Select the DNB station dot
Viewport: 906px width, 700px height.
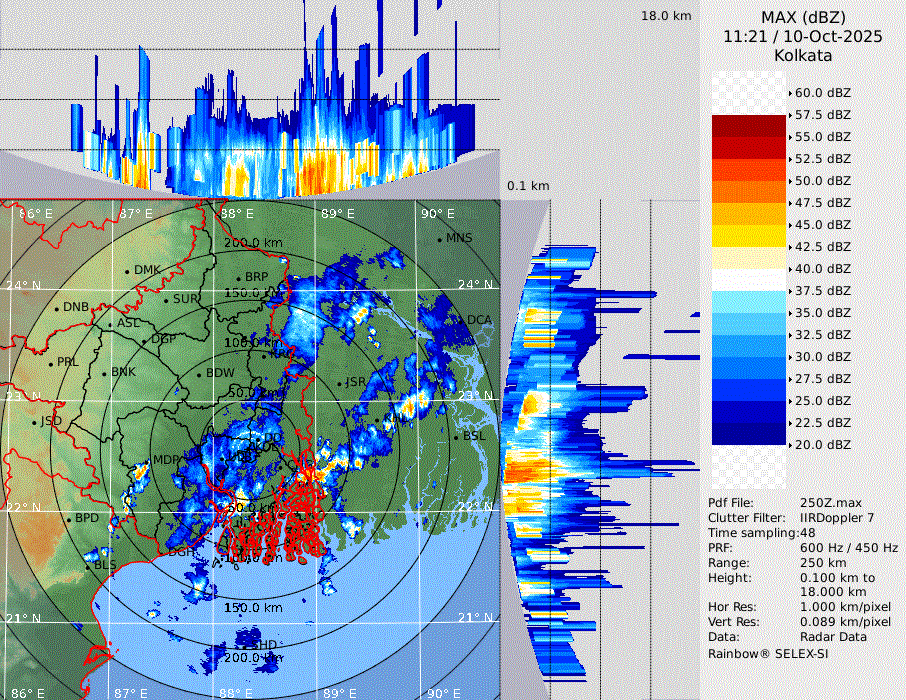click(57, 307)
